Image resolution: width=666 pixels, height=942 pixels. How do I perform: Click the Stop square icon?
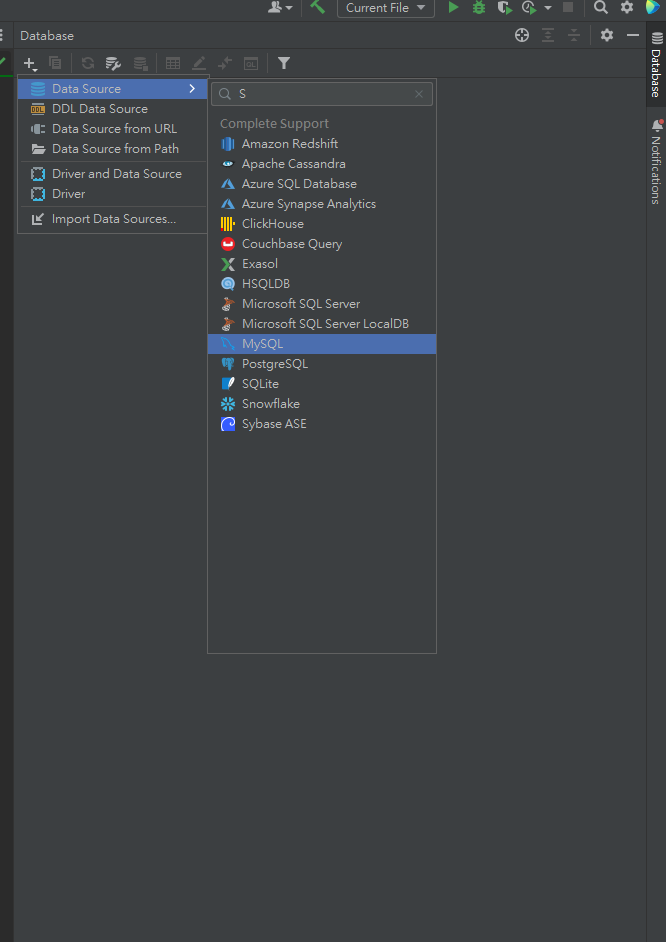(x=568, y=7)
